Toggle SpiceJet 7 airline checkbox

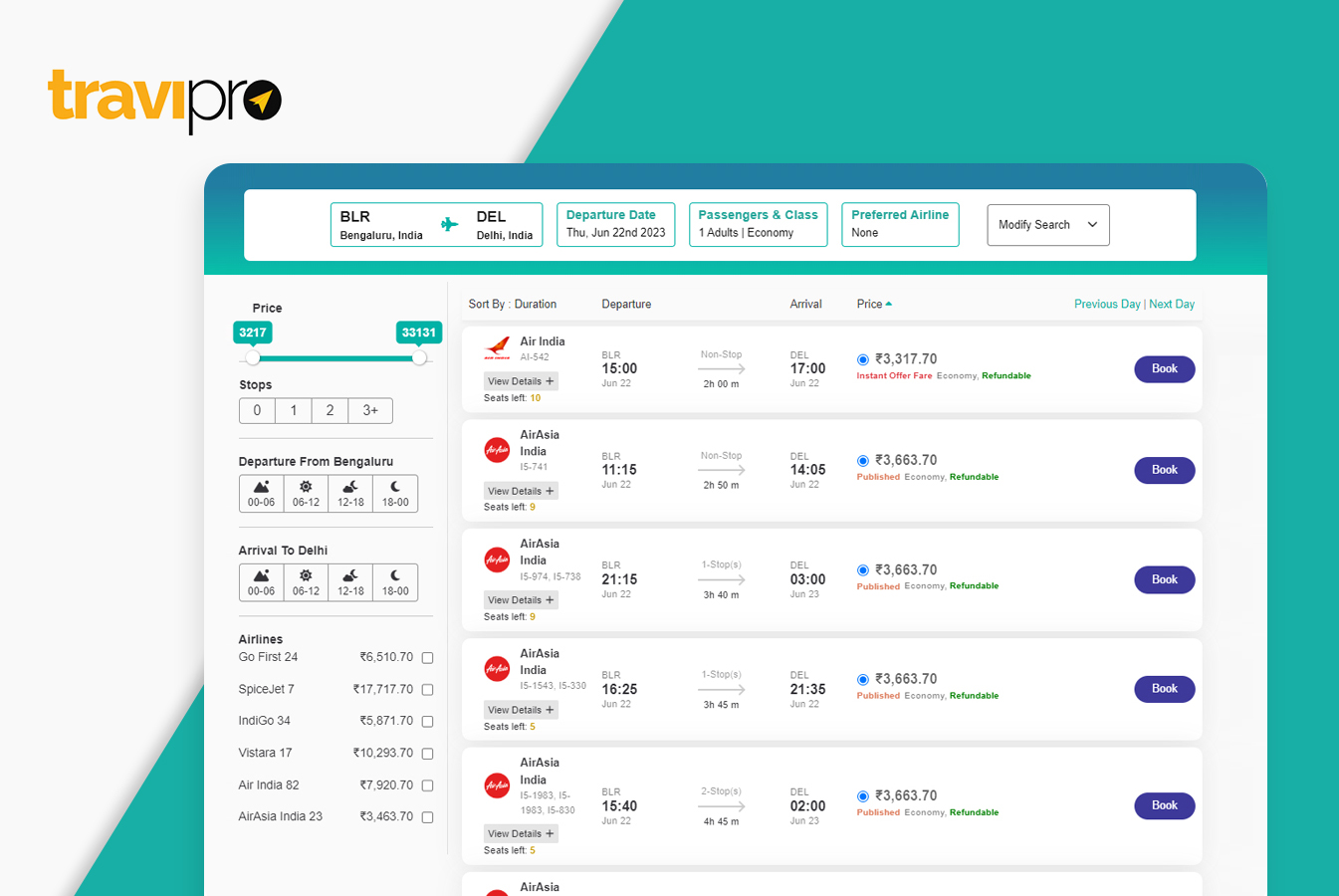427,689
